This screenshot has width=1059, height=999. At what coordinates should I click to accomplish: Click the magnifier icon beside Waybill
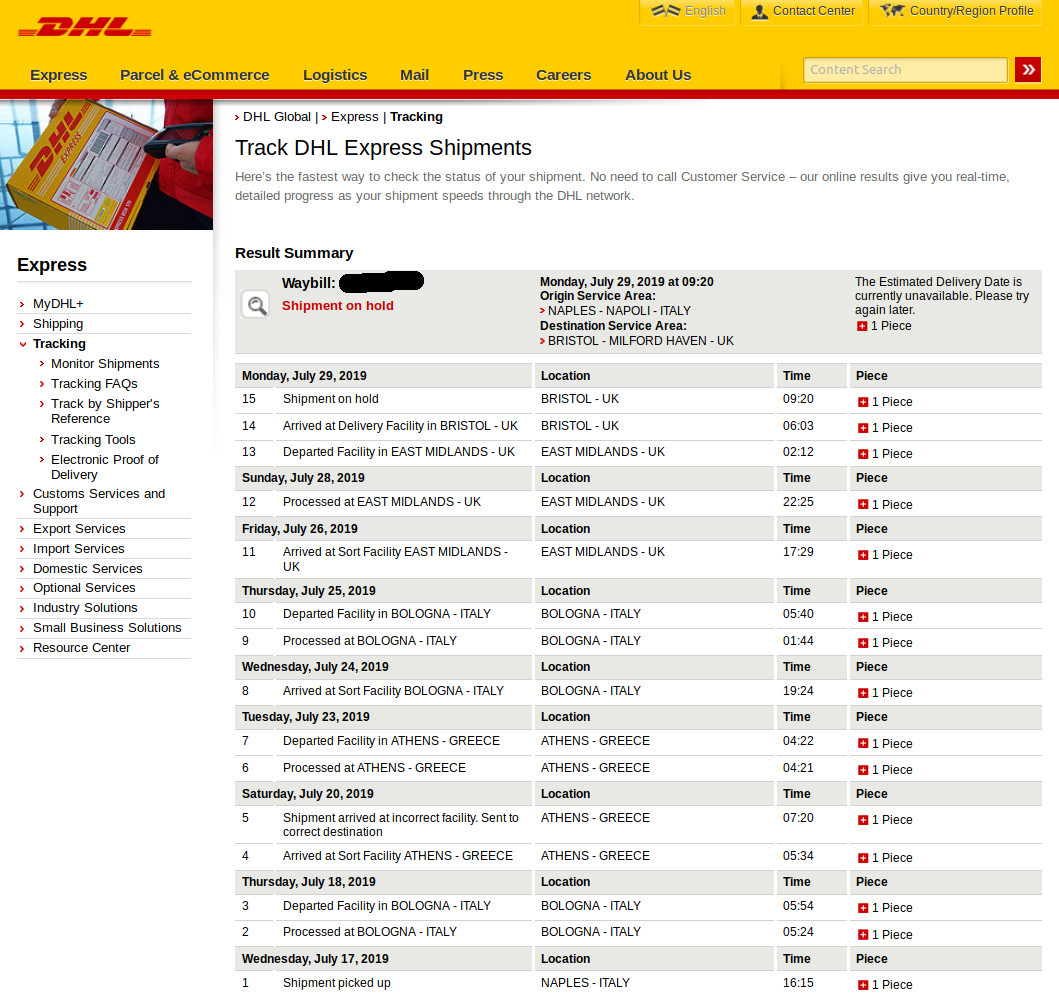(x=255, y=305)
